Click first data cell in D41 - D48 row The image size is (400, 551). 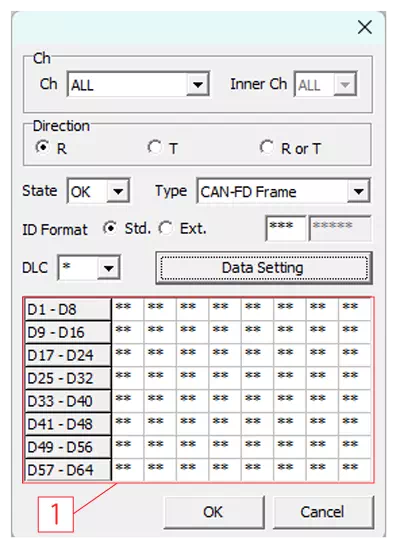[x=128, y=424]
